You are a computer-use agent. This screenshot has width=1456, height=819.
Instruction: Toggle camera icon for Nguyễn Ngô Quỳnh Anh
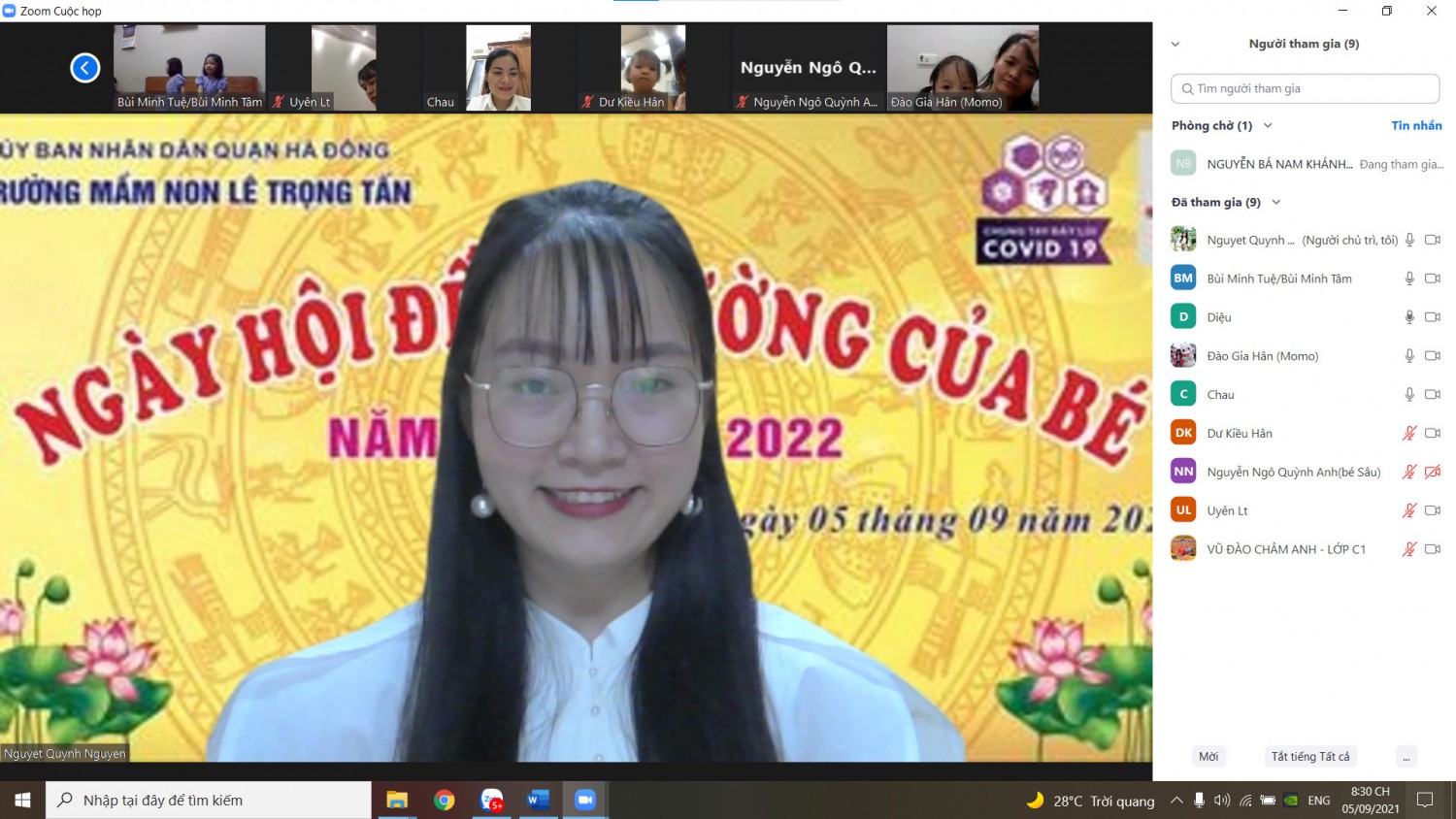click(x=1433, y=473)
